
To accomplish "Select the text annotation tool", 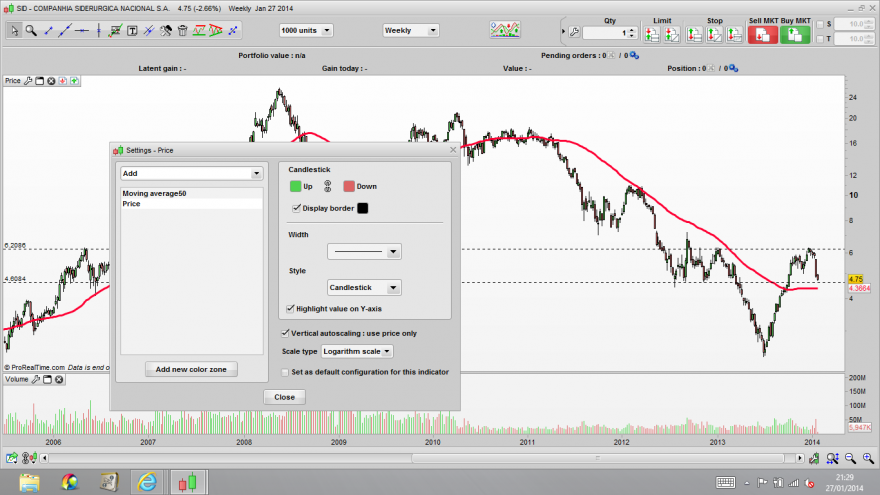I will (132, 30).
